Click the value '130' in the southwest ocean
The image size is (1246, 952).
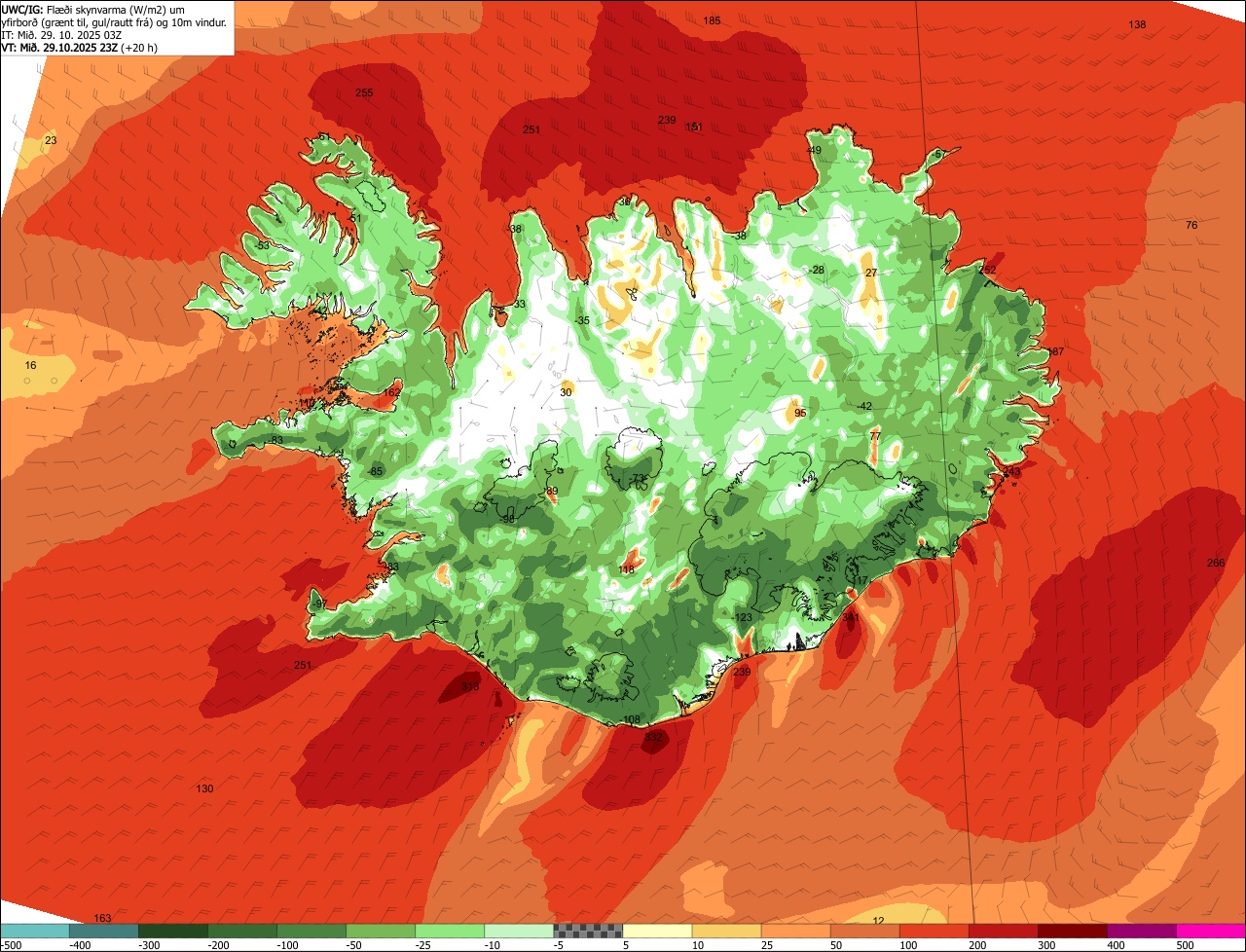204,788
